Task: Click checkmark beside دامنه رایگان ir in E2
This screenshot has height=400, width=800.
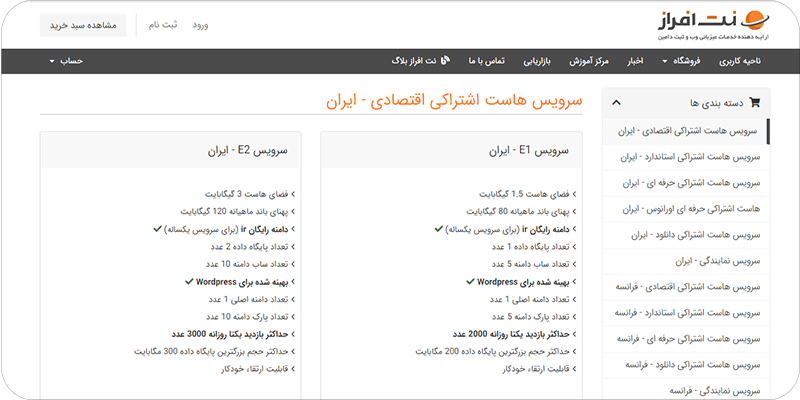Action: tap(157, 229)
